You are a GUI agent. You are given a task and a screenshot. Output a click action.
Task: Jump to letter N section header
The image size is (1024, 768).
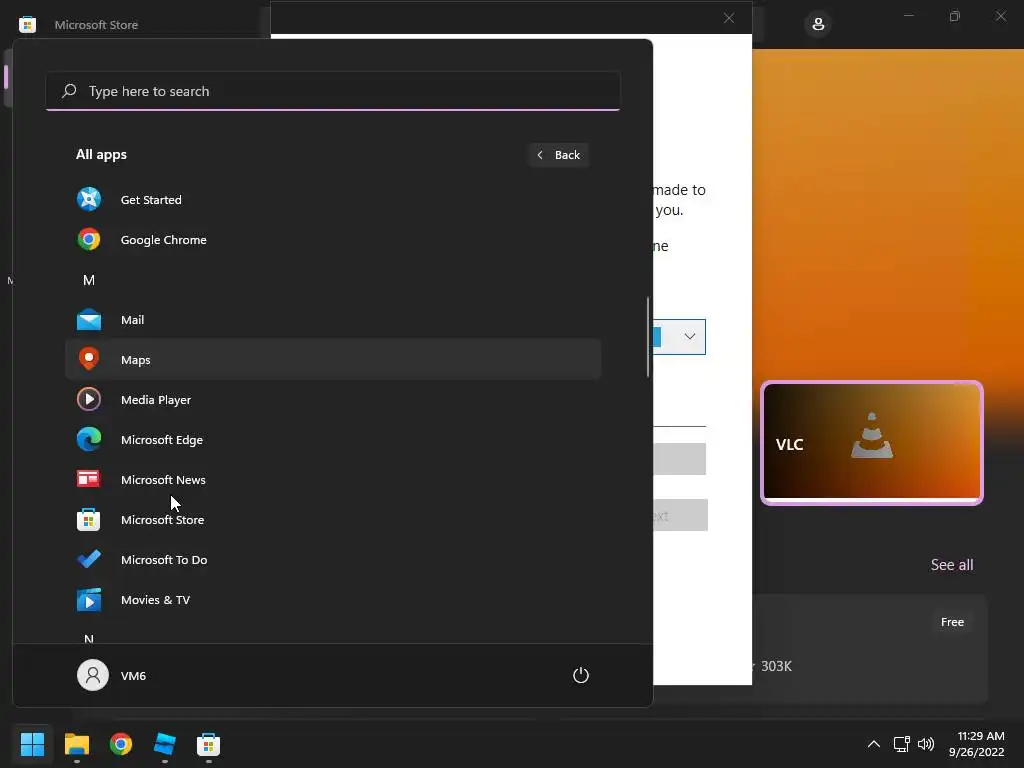tap(89, 639)
